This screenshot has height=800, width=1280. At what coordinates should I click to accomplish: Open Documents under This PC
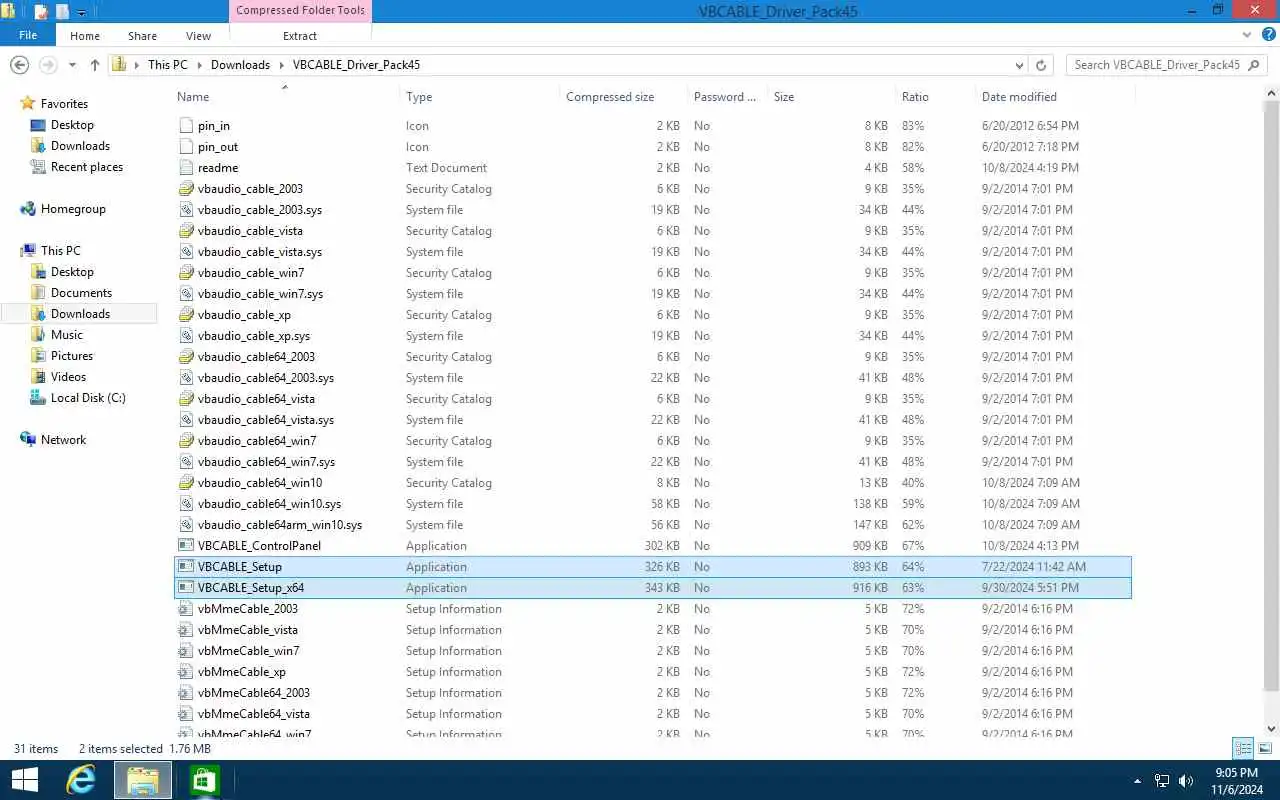point(81,293)
